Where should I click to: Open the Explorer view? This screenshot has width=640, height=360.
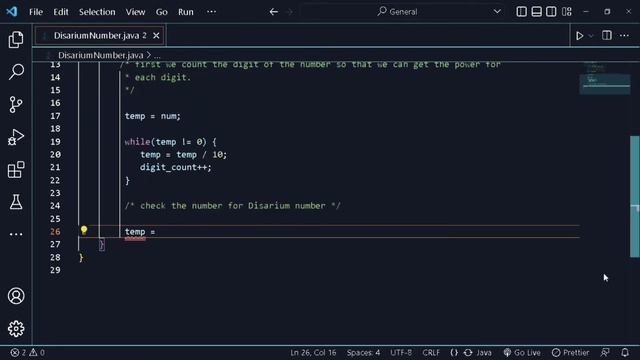tap(16, 40)
